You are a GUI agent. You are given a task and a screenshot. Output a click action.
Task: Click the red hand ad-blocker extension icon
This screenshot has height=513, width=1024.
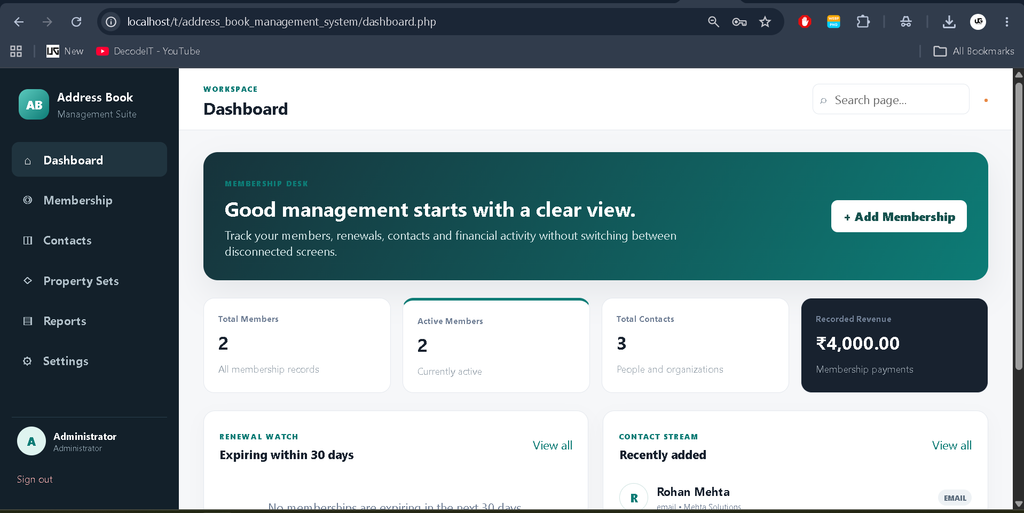point(805,22)
